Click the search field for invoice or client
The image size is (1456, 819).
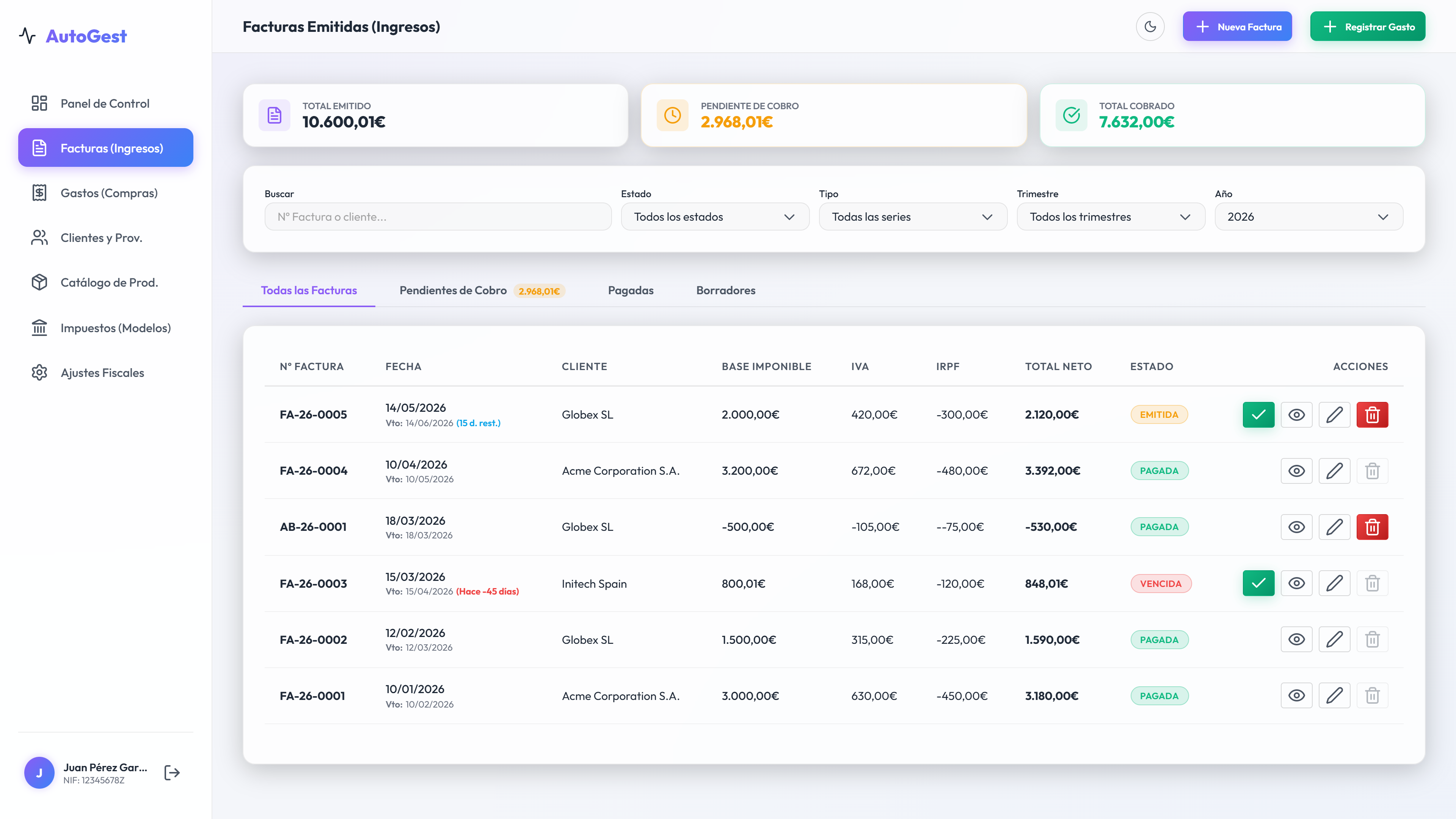438,217
